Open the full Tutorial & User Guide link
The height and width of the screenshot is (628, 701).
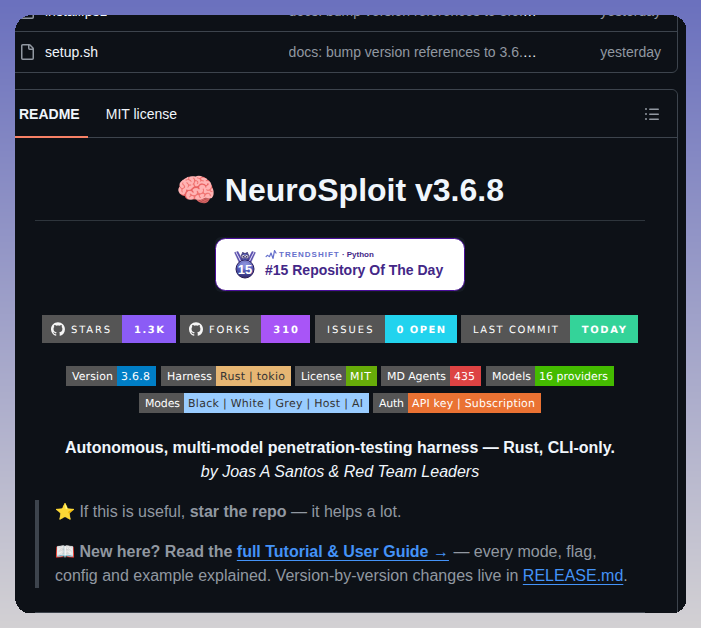click(342, 552)
